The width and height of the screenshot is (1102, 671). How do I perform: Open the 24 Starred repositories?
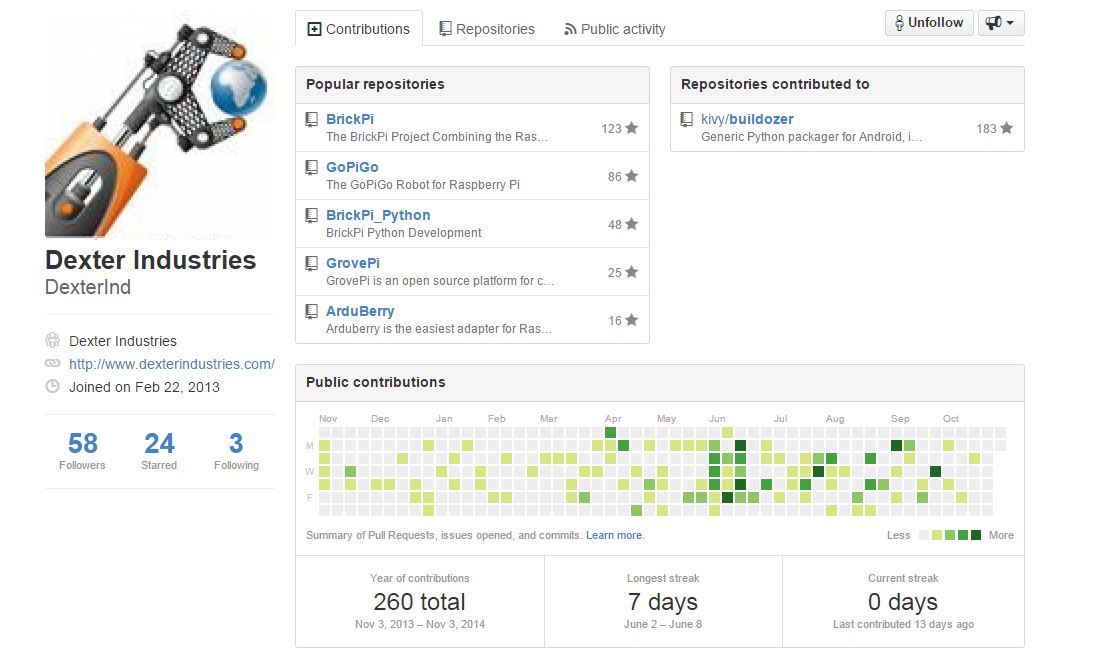coord(159,450)
